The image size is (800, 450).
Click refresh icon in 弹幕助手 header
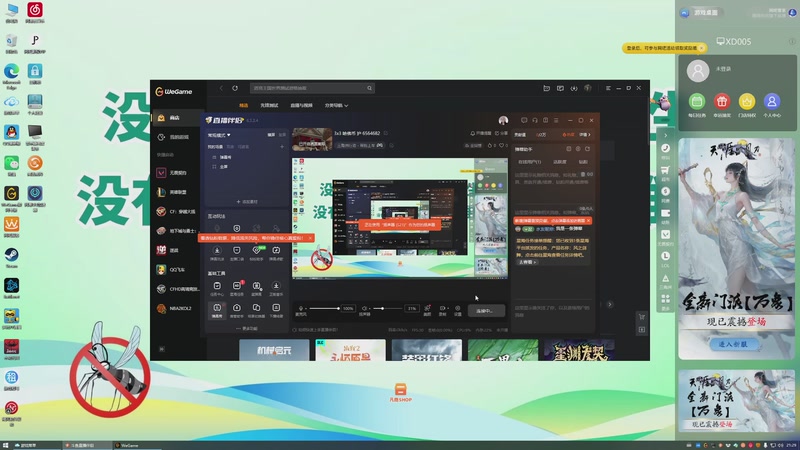click(587, 149)
